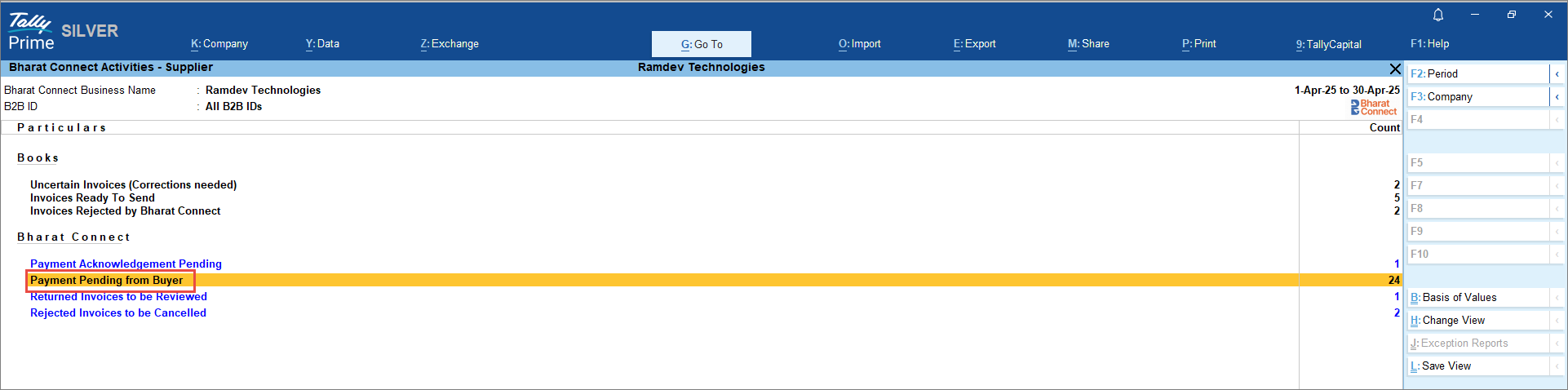
Task: Click the notification bell icon
Action: [x=1438, y=15]
